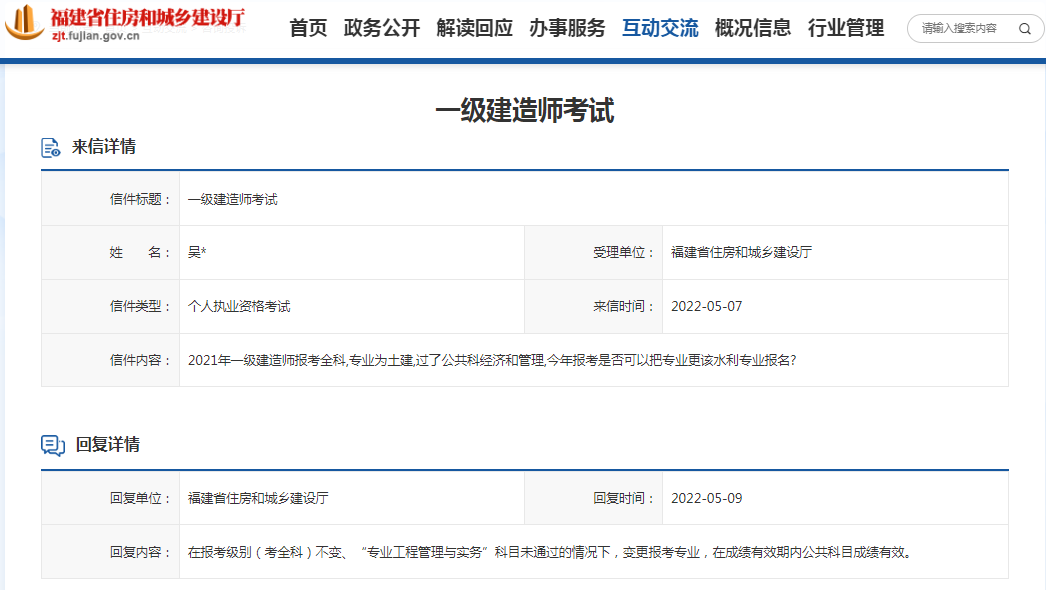The image size is (1046, 590).
Task: Open the 首页 menu item
Action: (308, 29)
